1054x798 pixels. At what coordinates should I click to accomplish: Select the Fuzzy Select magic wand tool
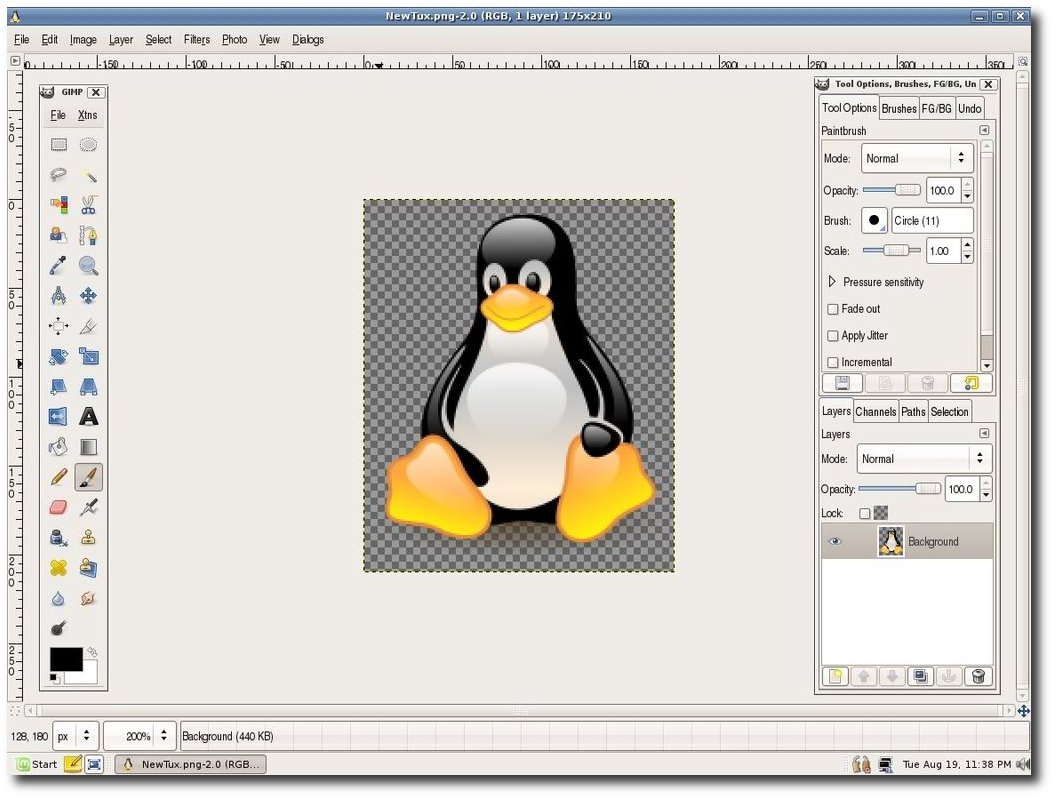[x=88, y=175]
